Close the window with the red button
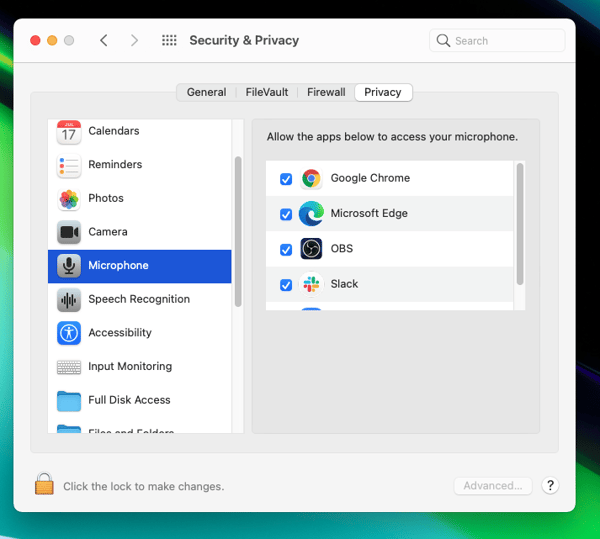Image resolution: width=600 pixels, height=539 pixels. [x=35, y=40]
